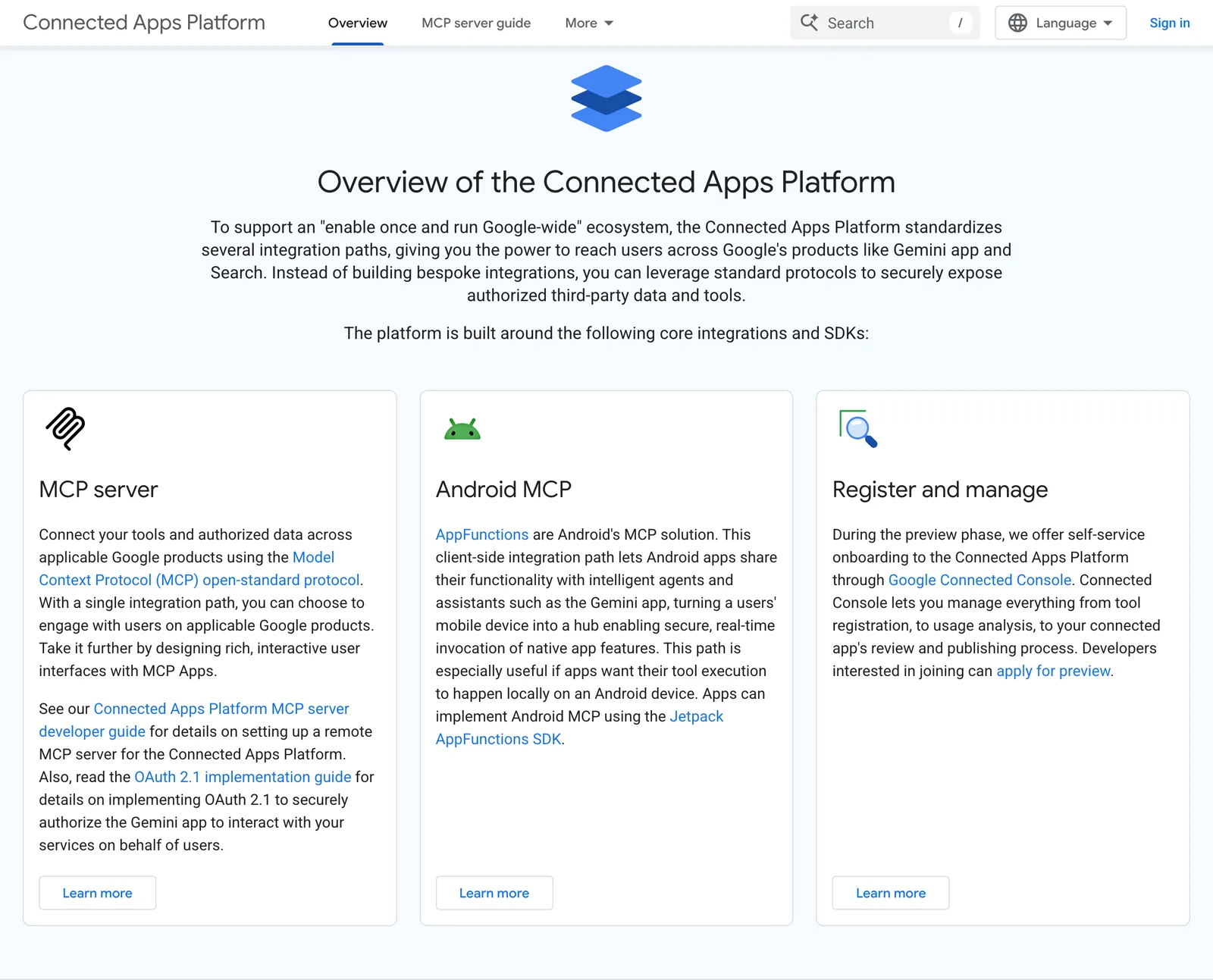Open the MCP server guide tab

pos(476,23)
